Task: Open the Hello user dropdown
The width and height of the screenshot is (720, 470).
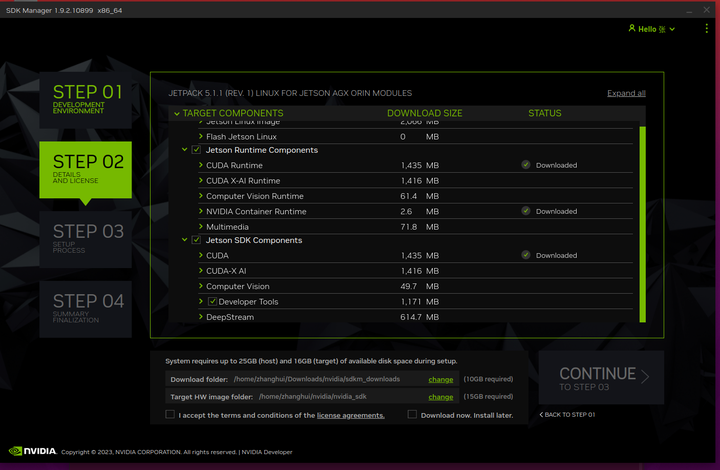Action: (652, 29)
